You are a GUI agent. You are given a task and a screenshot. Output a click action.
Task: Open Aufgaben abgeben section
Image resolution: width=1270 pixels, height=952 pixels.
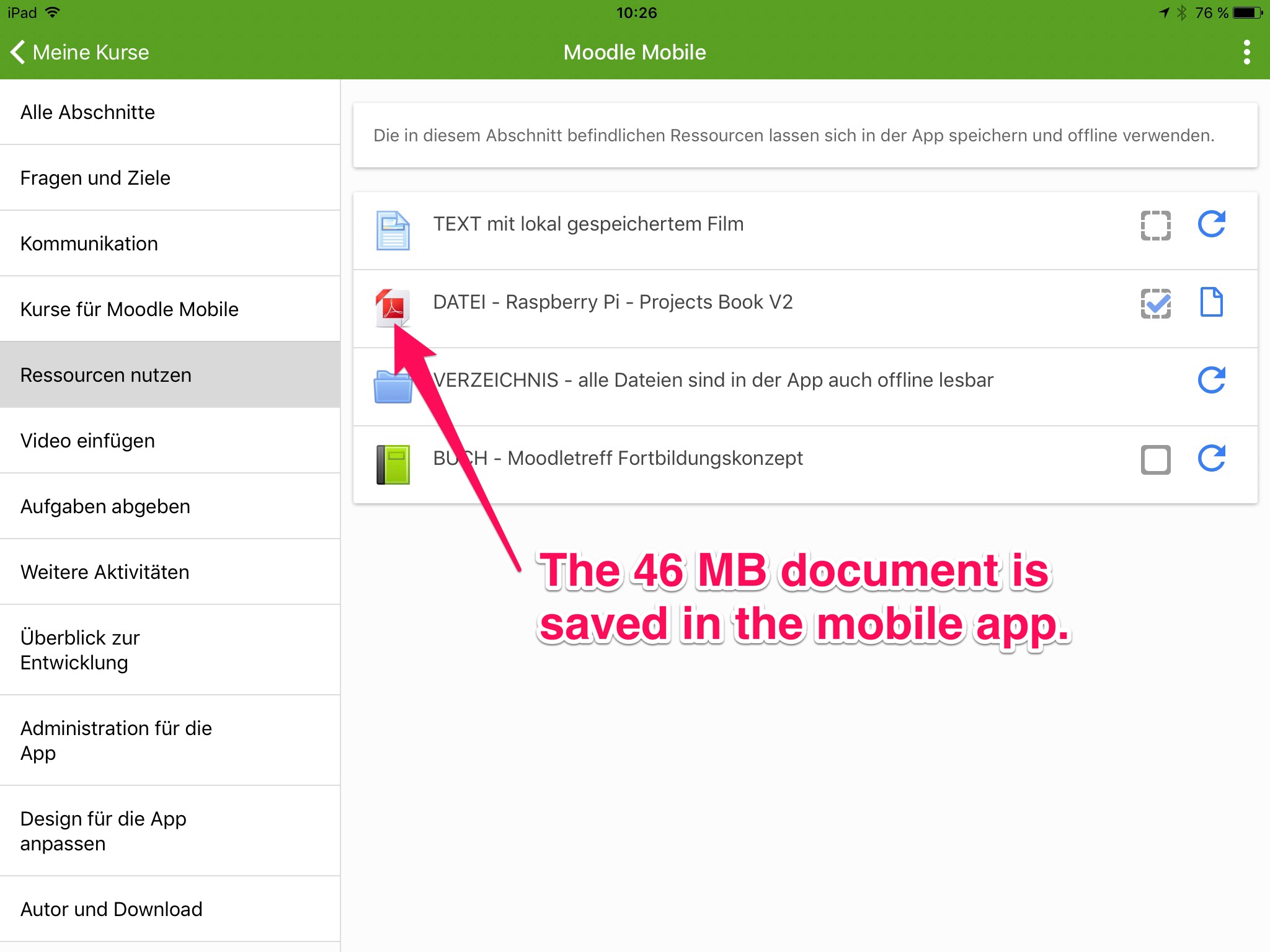click(170, 506)
